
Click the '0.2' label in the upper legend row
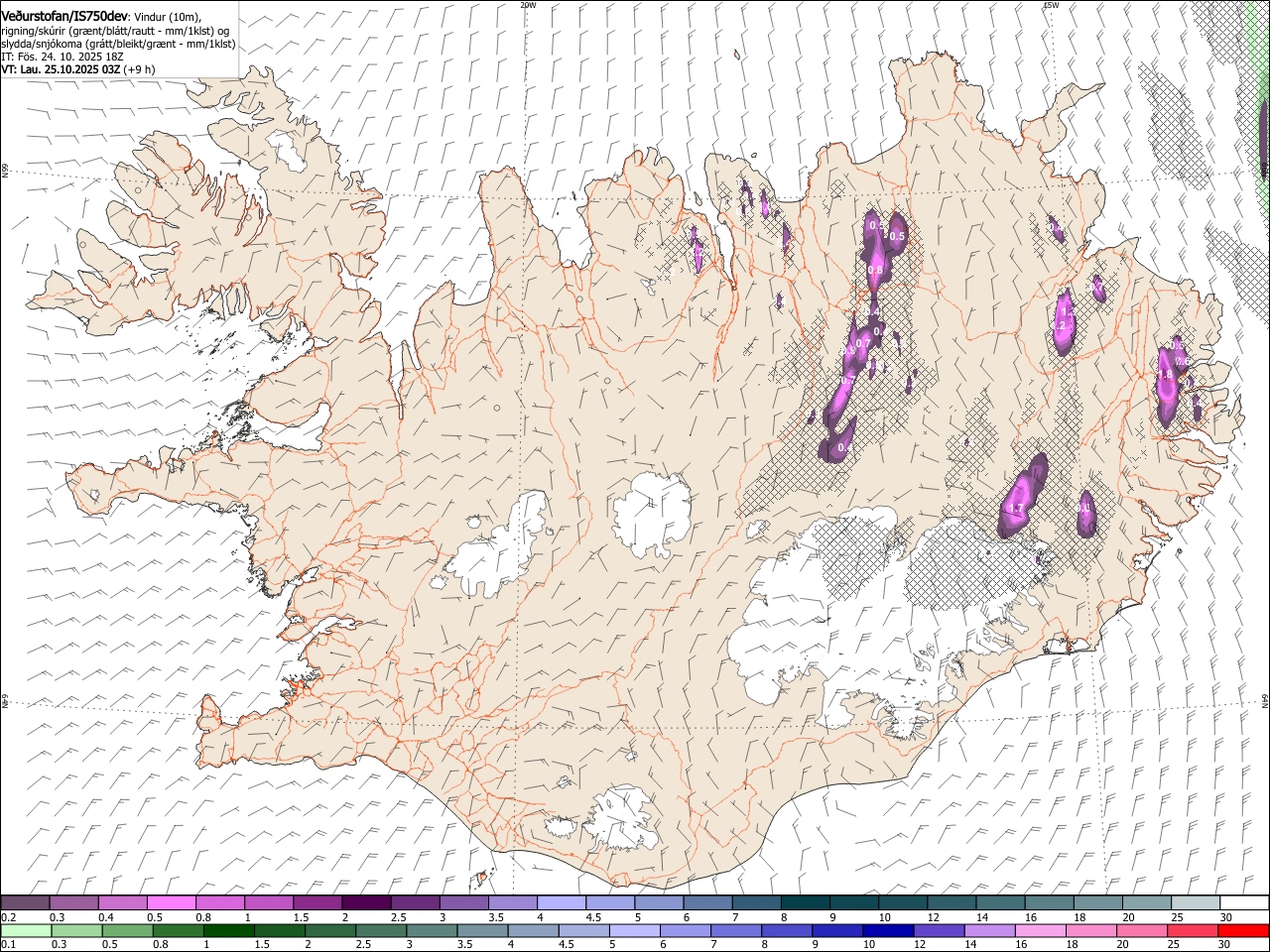click(x=8, y=917)
